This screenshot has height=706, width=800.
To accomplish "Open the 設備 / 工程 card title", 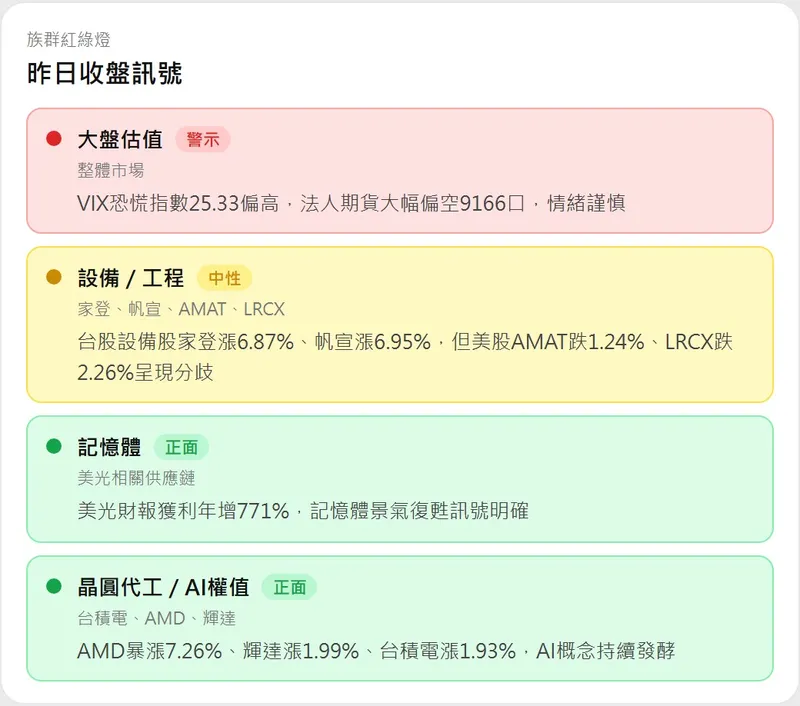I will pos(130,278).
